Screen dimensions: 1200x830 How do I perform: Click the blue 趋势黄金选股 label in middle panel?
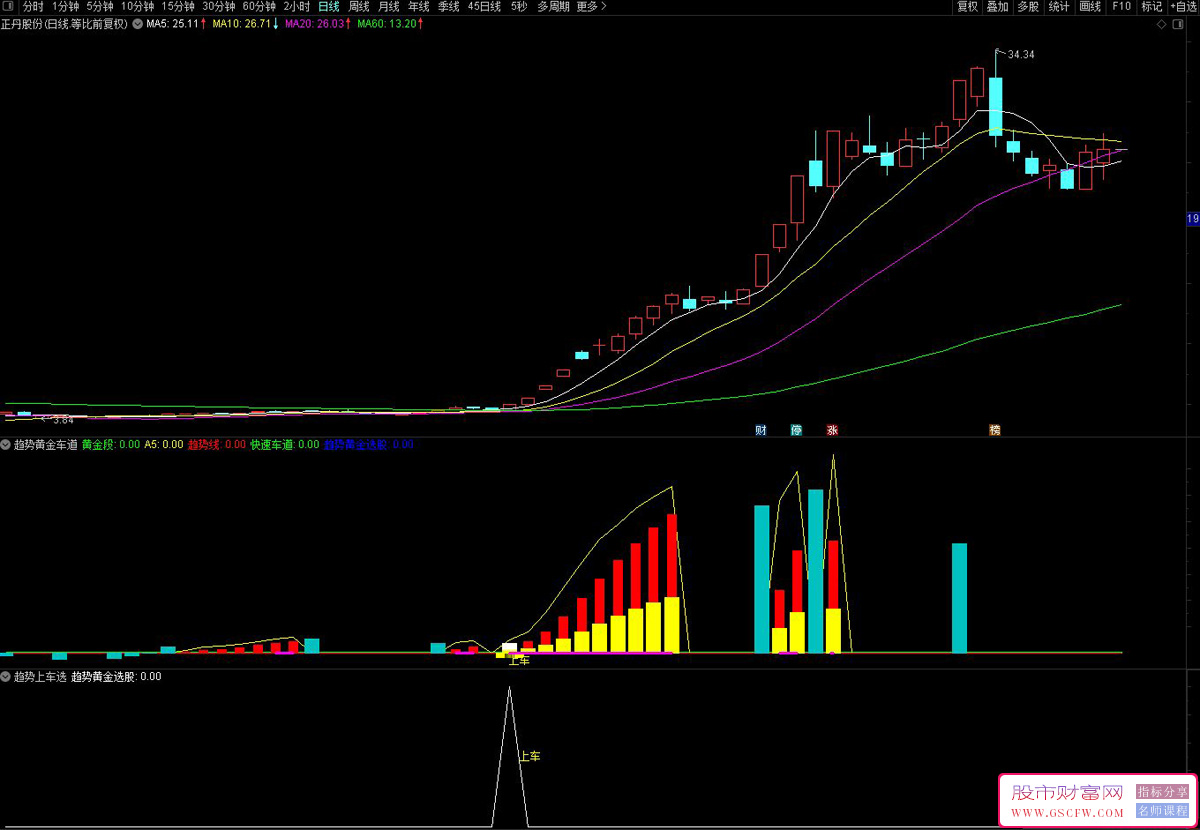tap(368, 444)
